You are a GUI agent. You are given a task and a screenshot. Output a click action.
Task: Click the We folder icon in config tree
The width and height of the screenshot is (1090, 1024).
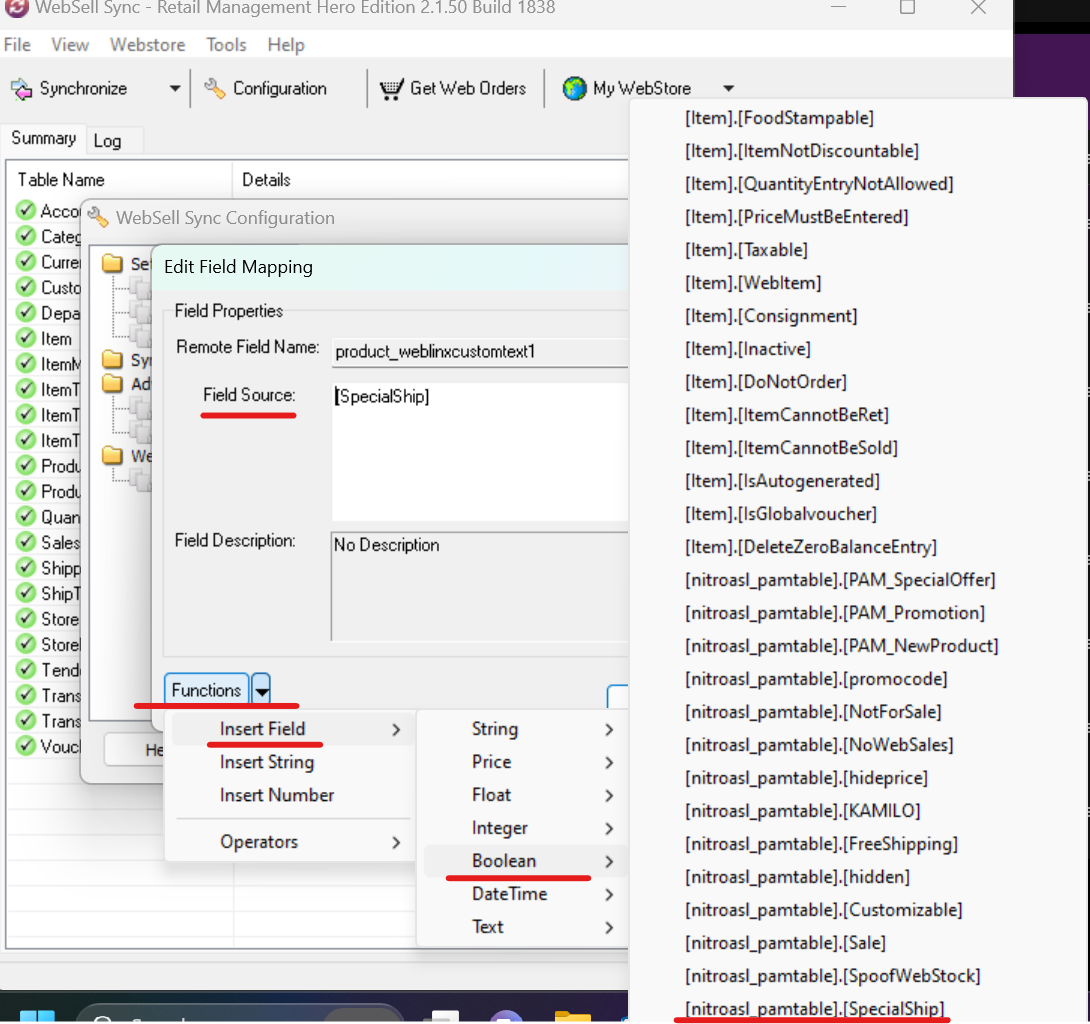[x=112, y=456]
